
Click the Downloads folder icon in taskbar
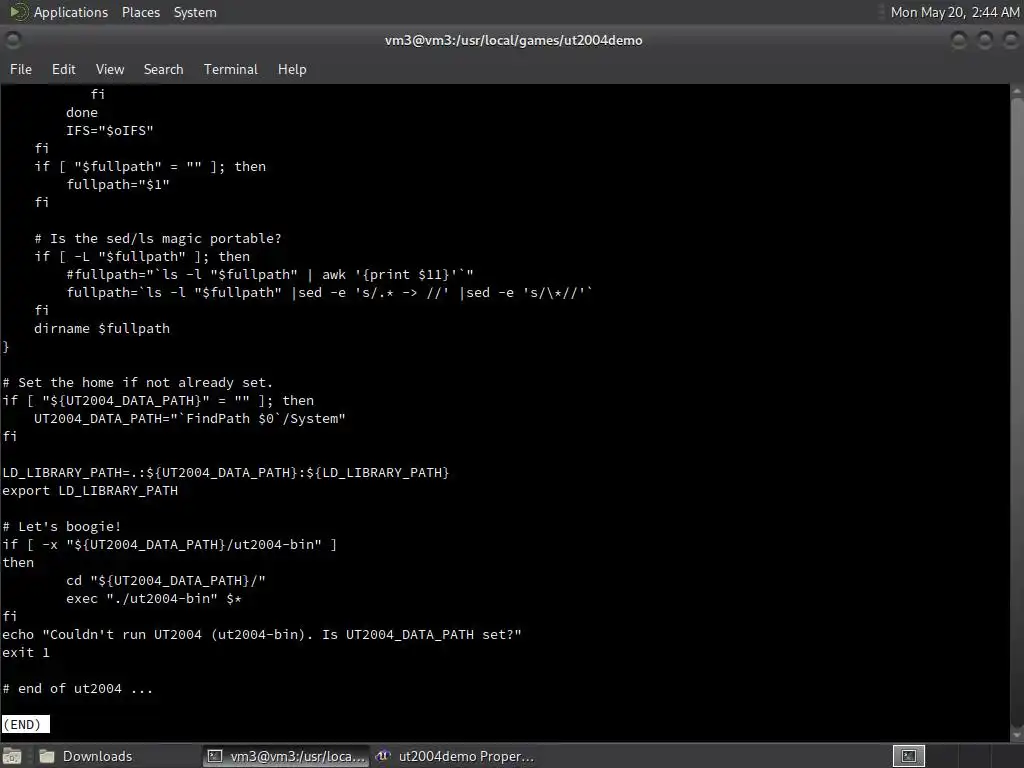pyautogui.click(x=46, y=756)
